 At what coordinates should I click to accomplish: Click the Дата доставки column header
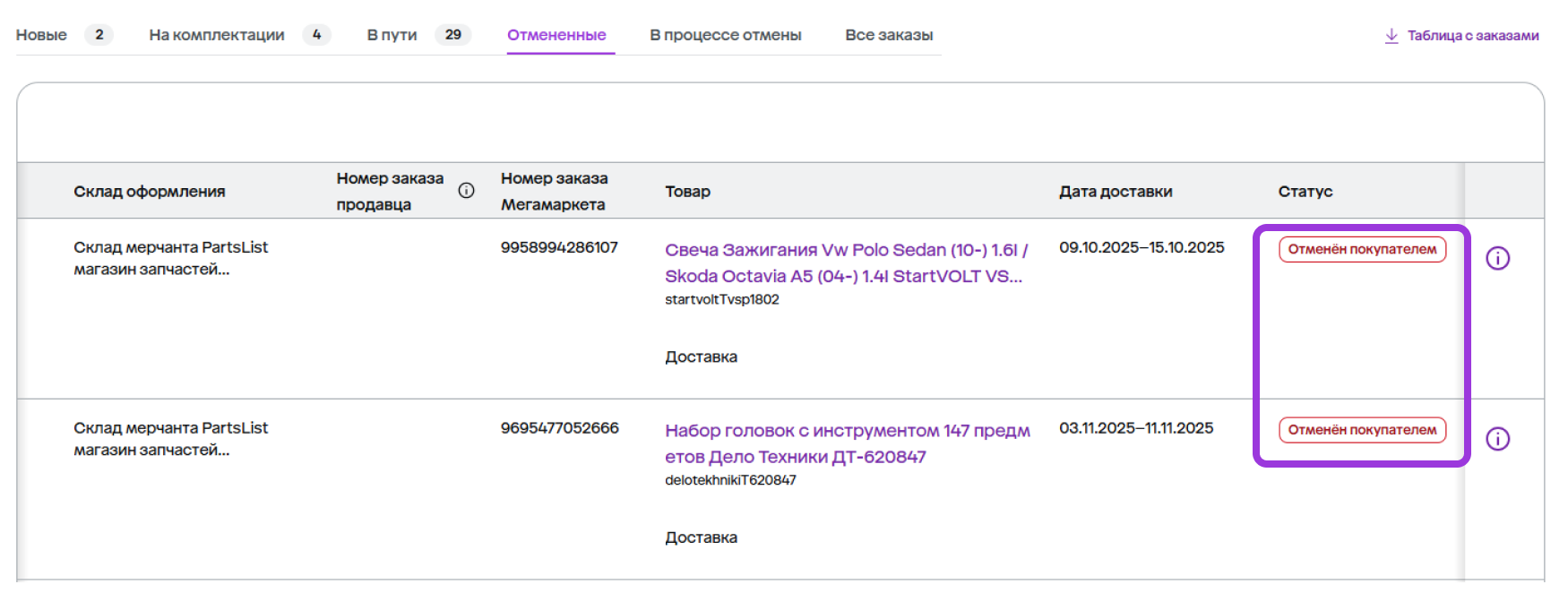[1115, 192]
